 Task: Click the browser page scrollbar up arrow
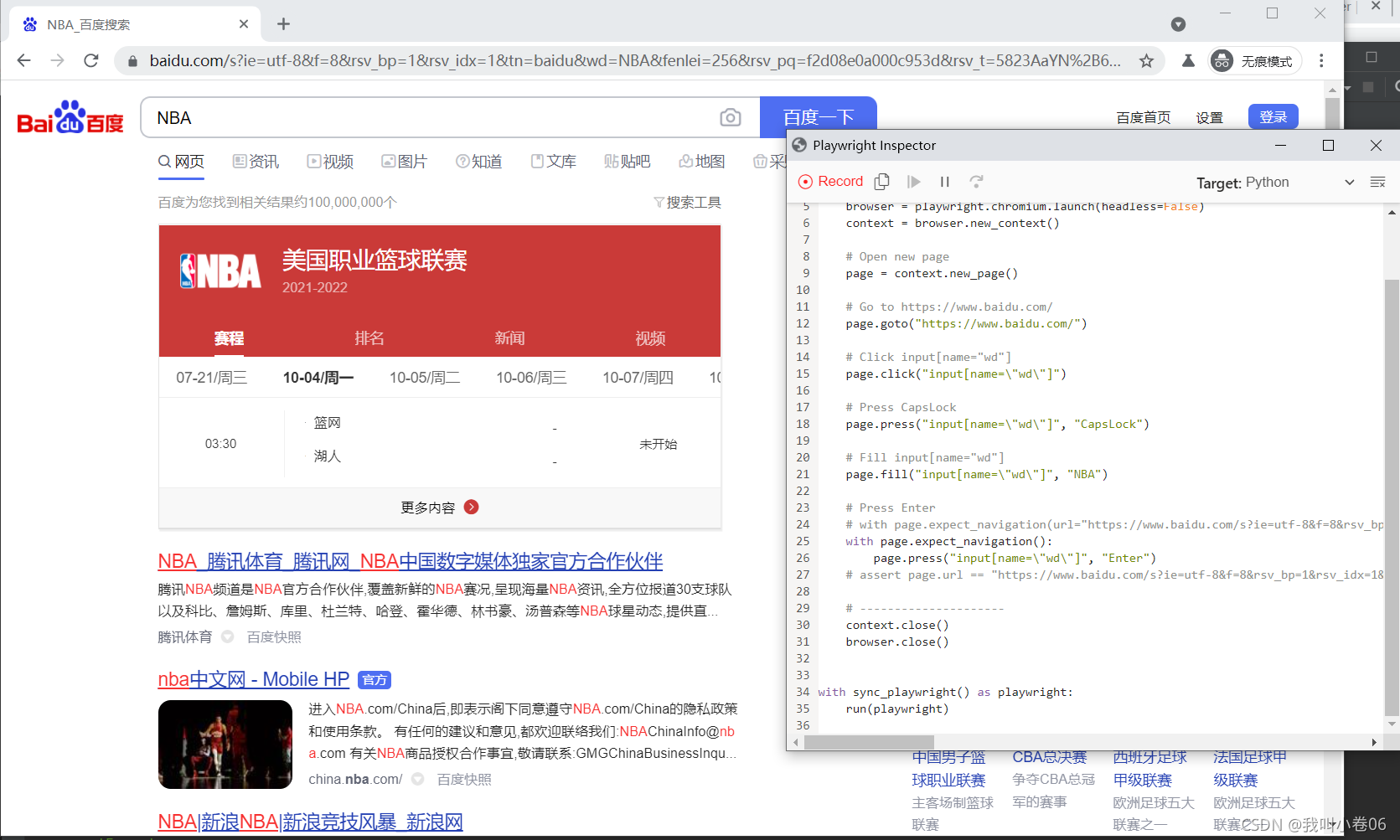(1332, 89)
